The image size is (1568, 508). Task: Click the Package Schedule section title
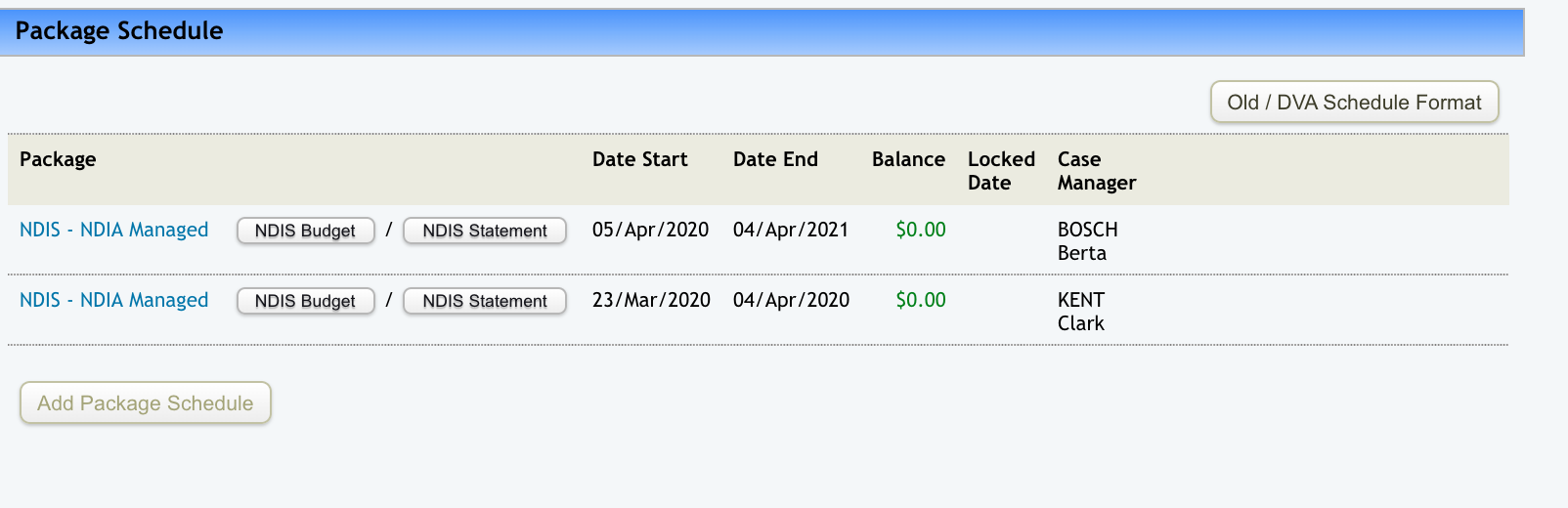coord(119,31)
